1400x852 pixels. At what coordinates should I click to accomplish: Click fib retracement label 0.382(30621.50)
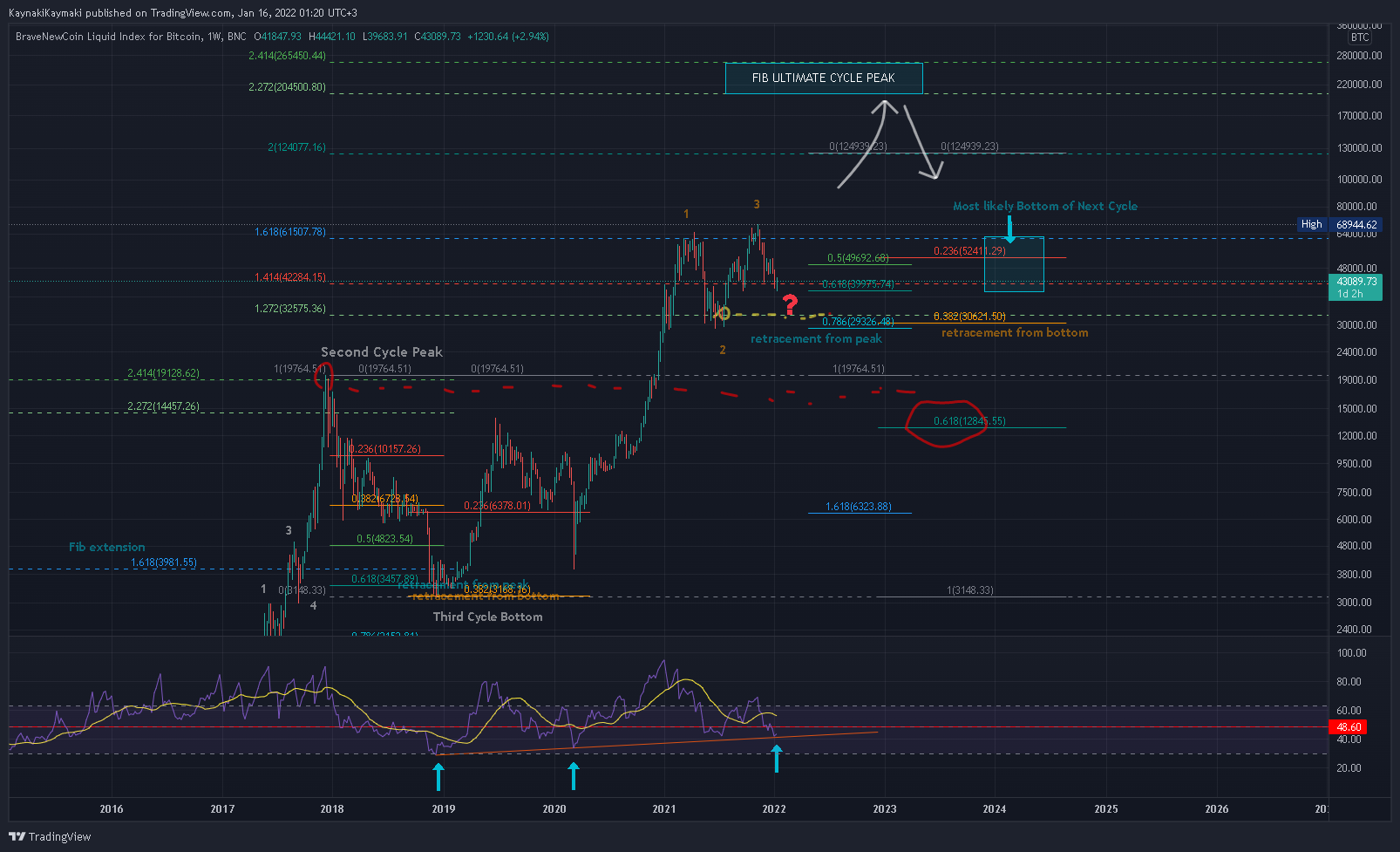(x=969, y=317)
